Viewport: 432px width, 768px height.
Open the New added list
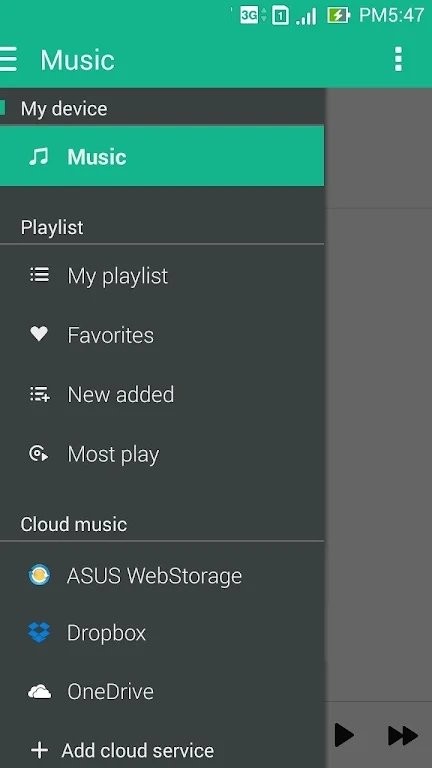pos(162,394)
